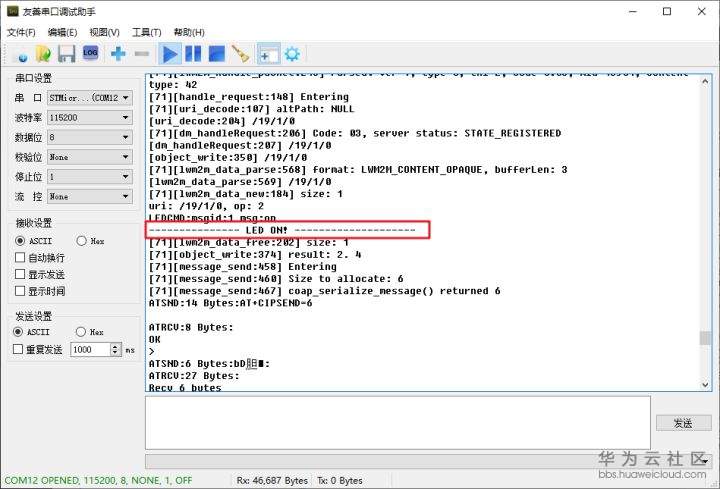Expand the 数据位 dropdown

pos(125,137)
